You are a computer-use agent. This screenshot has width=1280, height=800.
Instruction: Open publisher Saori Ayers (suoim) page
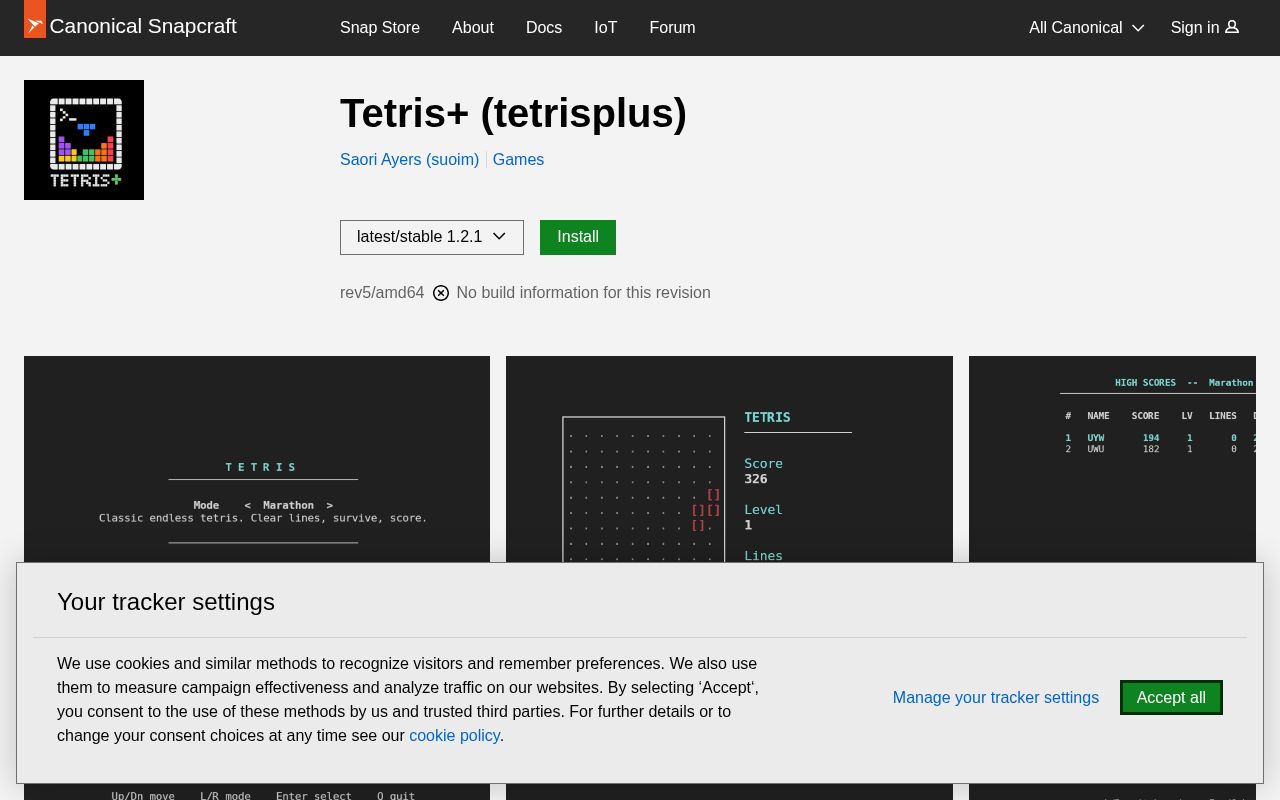point(409,159)
